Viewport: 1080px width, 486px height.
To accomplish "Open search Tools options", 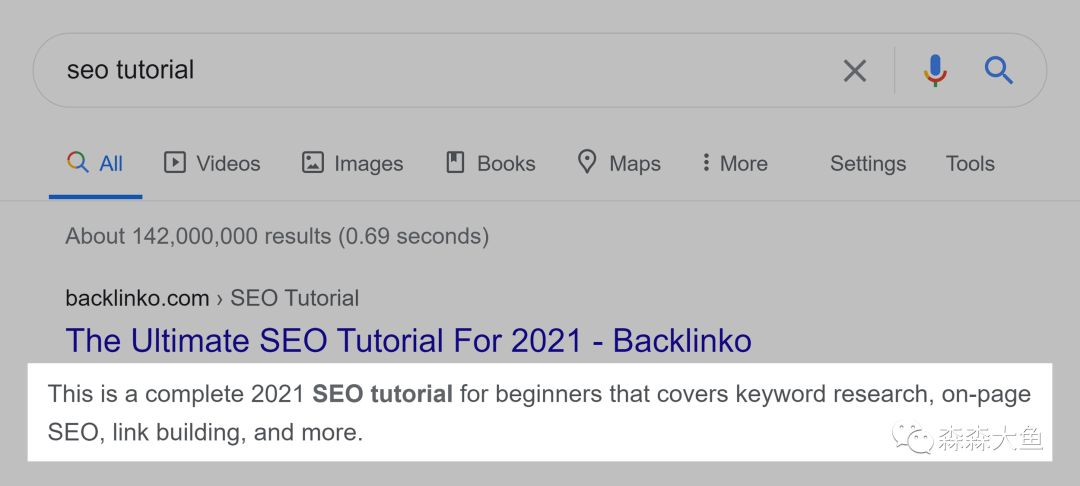I will coord(970,163).
